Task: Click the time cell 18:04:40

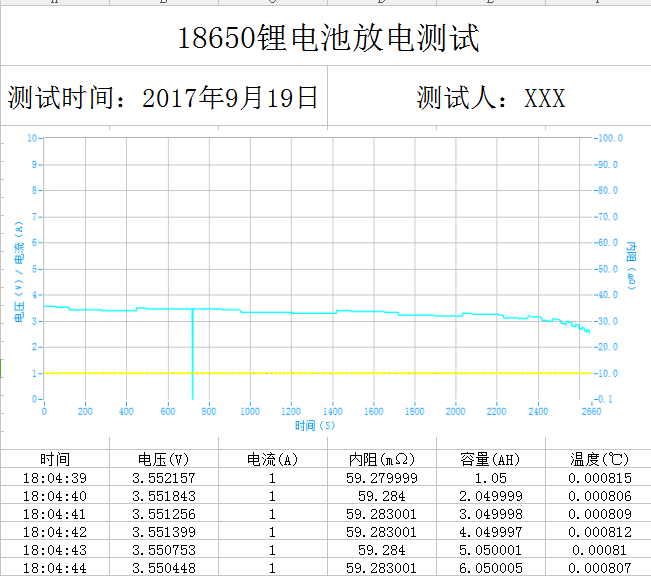Action: coord(55,495)
